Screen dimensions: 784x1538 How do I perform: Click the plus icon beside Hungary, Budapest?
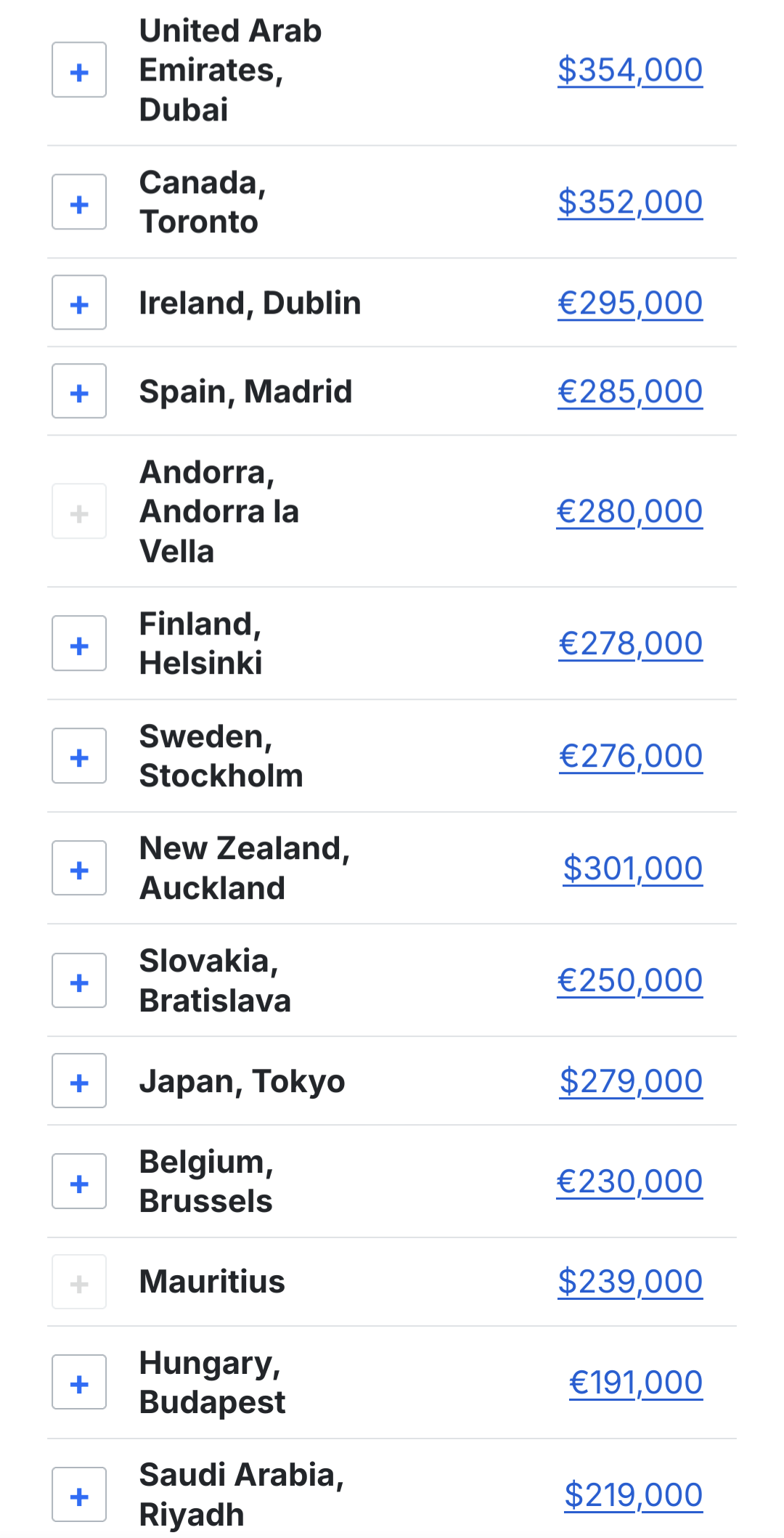(79, 1383)
